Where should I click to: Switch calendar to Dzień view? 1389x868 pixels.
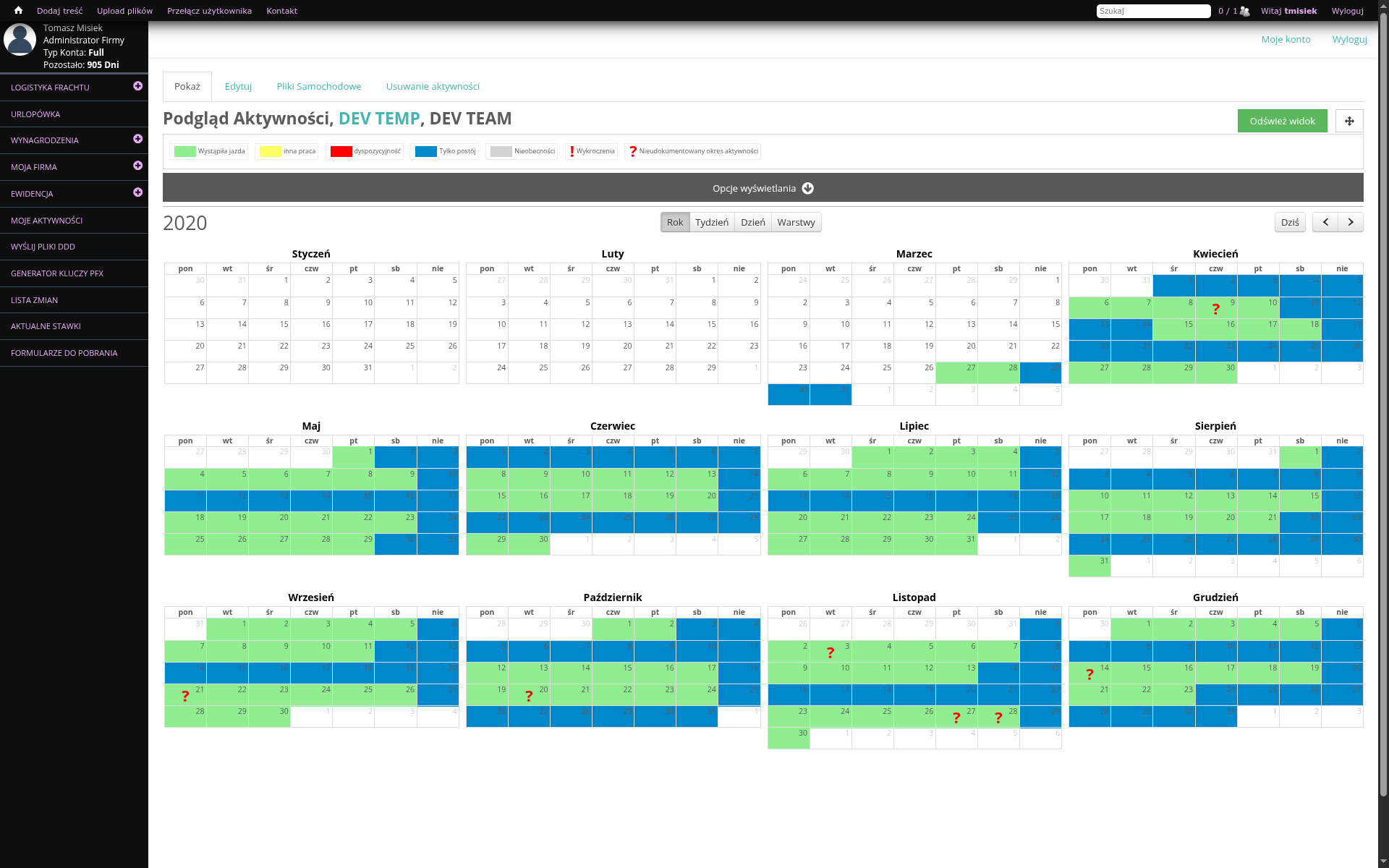(x=752, y=222)
